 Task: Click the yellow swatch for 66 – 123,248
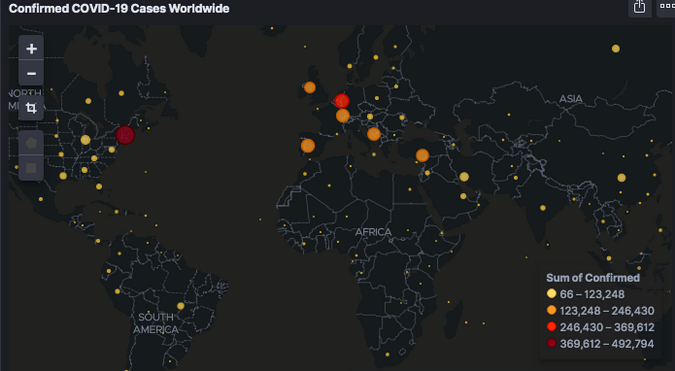pyautogui.click(x=551, y=294)
